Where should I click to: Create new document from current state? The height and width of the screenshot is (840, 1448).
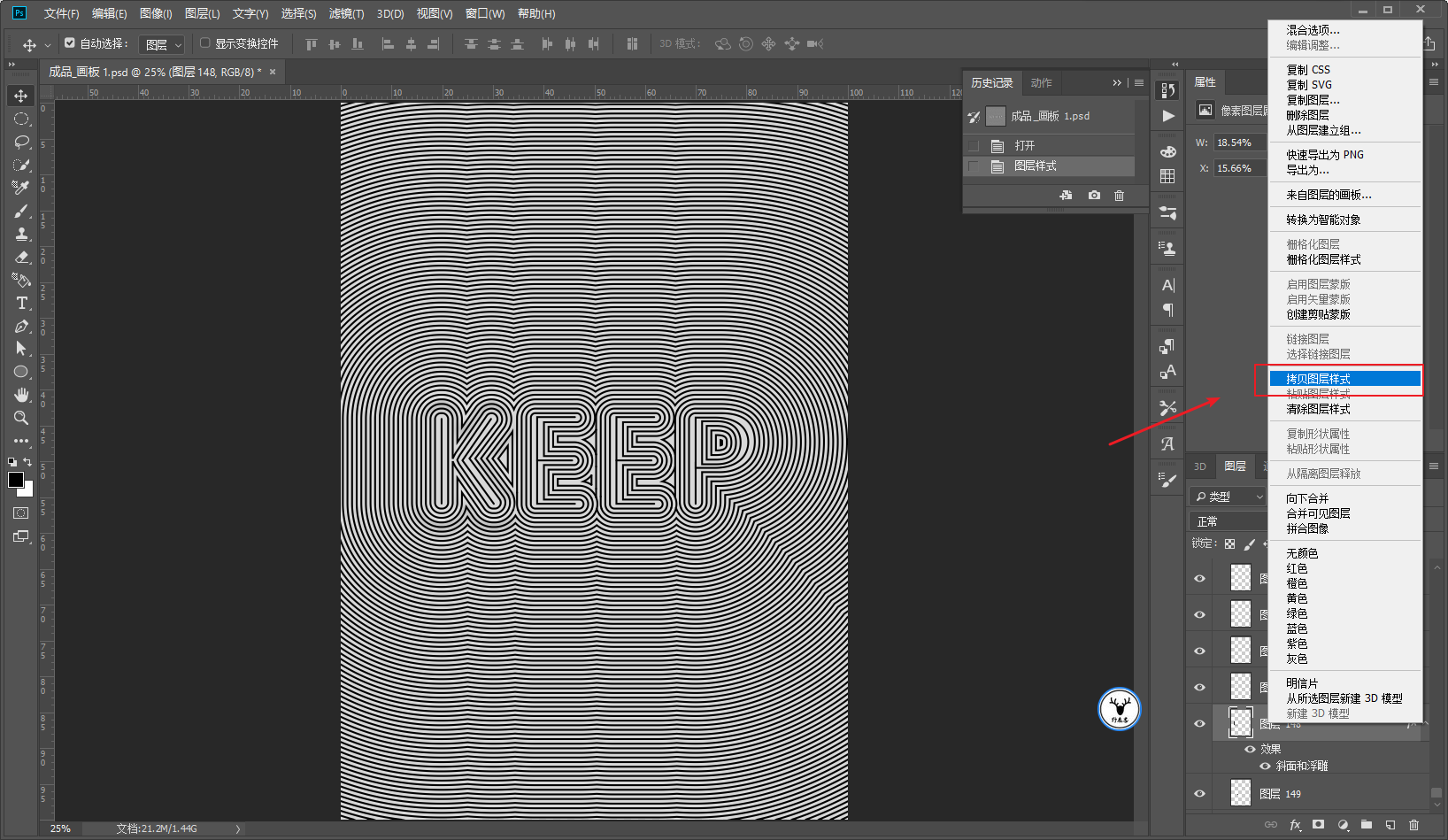pyautogui.click(x=1066, y=195)
